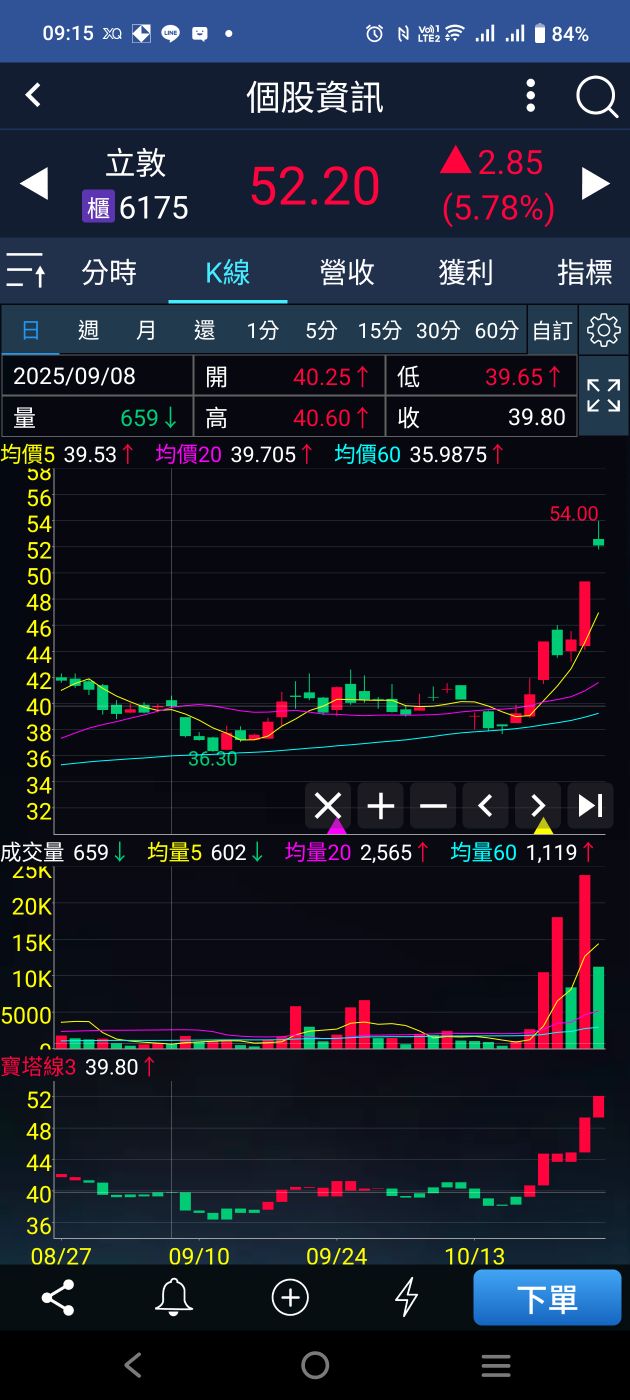Screen dimensions: 630x1400
Task: Switch to the 營收 tab
Action: 347,272
